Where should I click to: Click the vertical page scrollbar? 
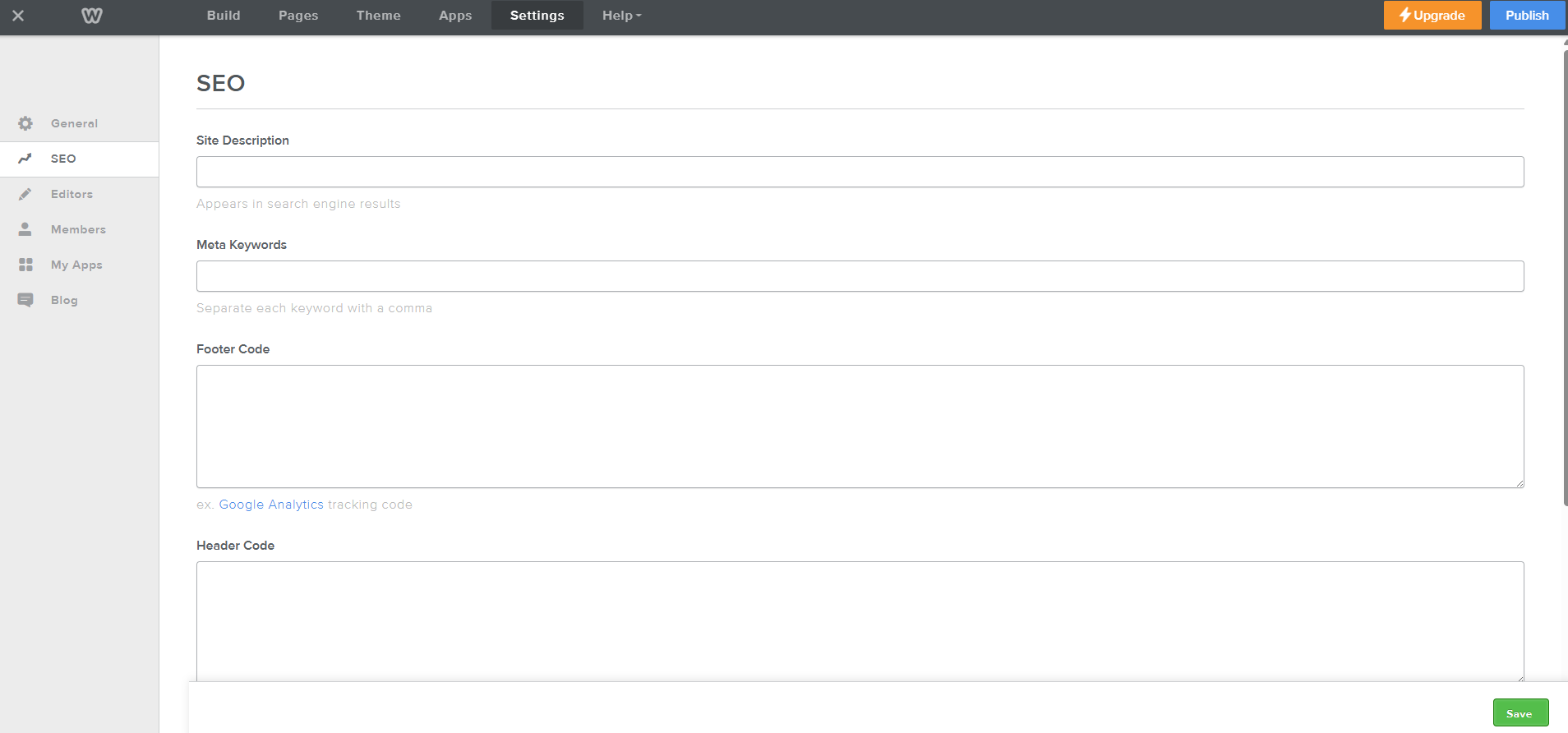pyautogui.click(x=1565, y=278)
